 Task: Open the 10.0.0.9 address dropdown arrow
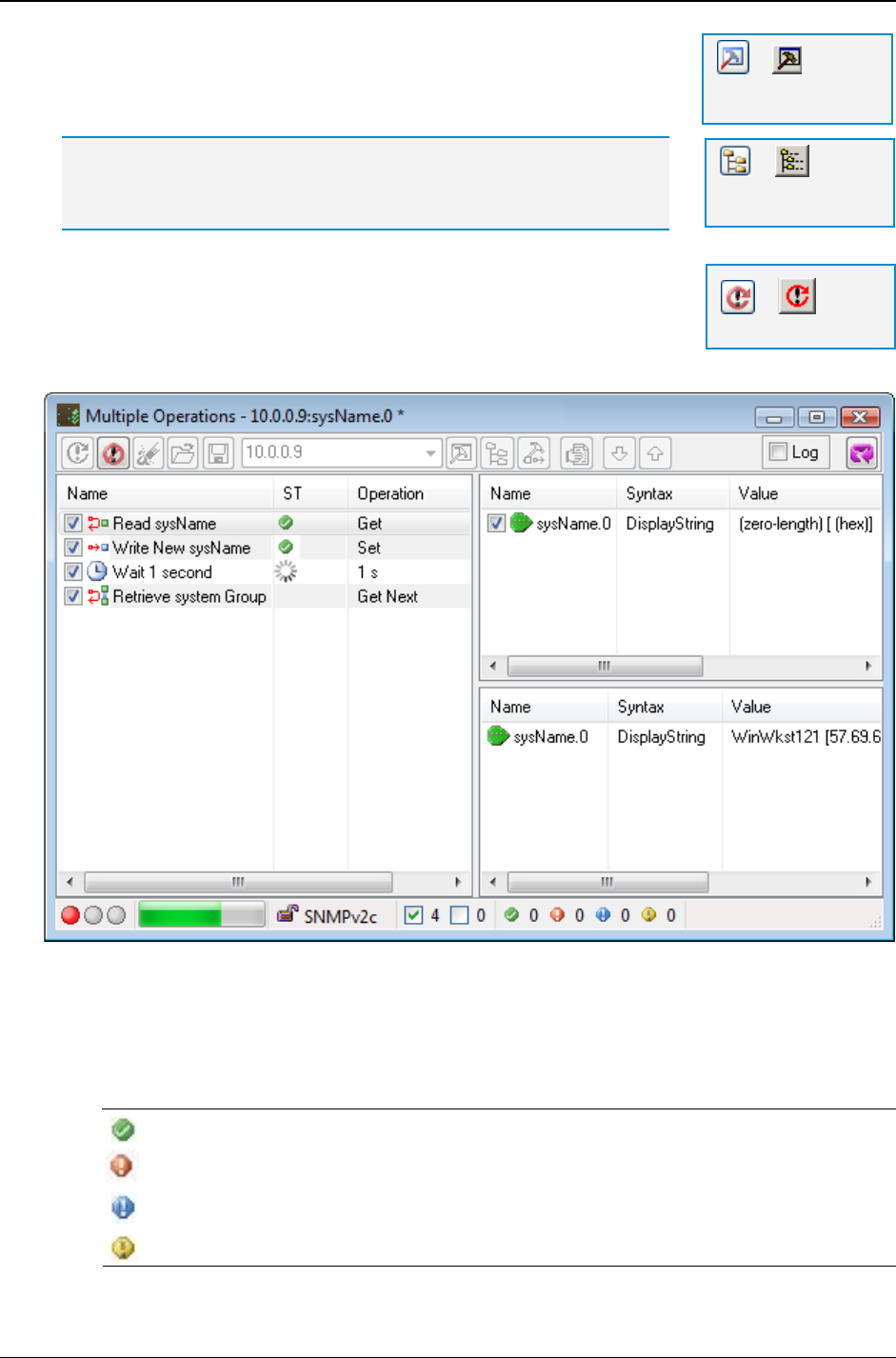431,453
